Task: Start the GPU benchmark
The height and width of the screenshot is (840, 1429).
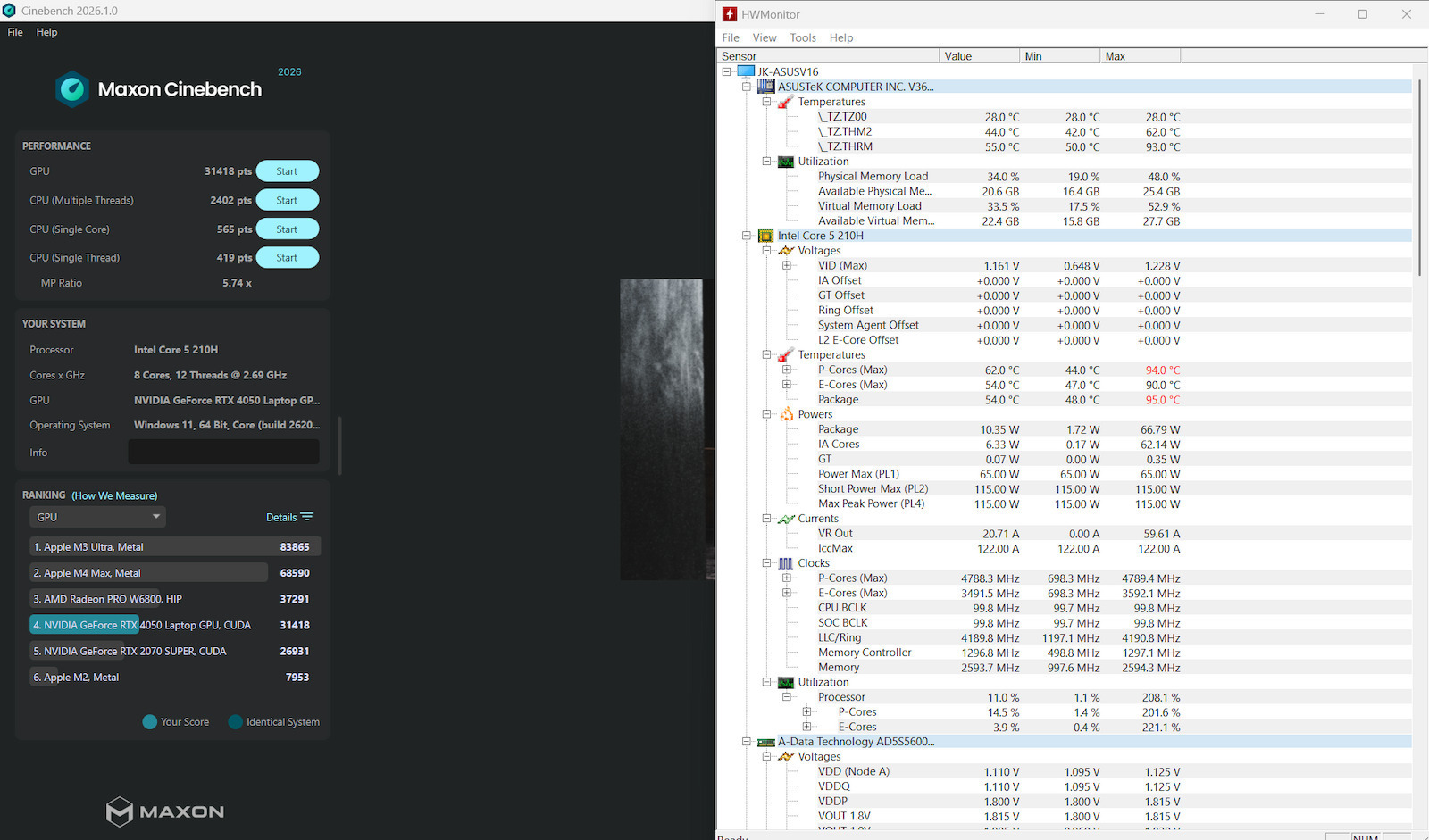Action: click(287, 171)
